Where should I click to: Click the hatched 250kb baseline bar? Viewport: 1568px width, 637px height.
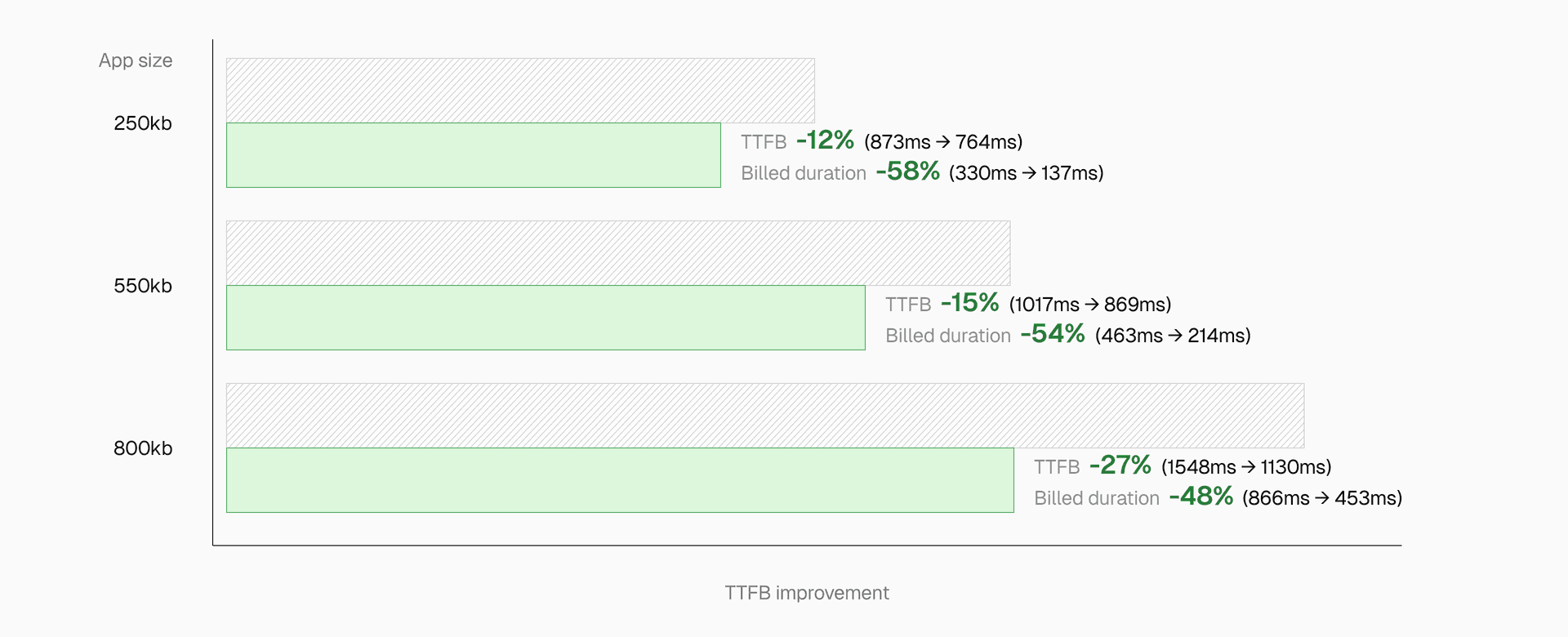[520, 90]
